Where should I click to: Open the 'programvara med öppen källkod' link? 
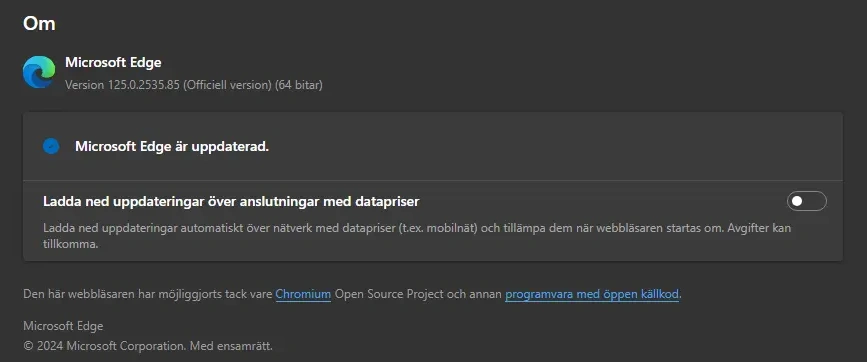(592, 294)
